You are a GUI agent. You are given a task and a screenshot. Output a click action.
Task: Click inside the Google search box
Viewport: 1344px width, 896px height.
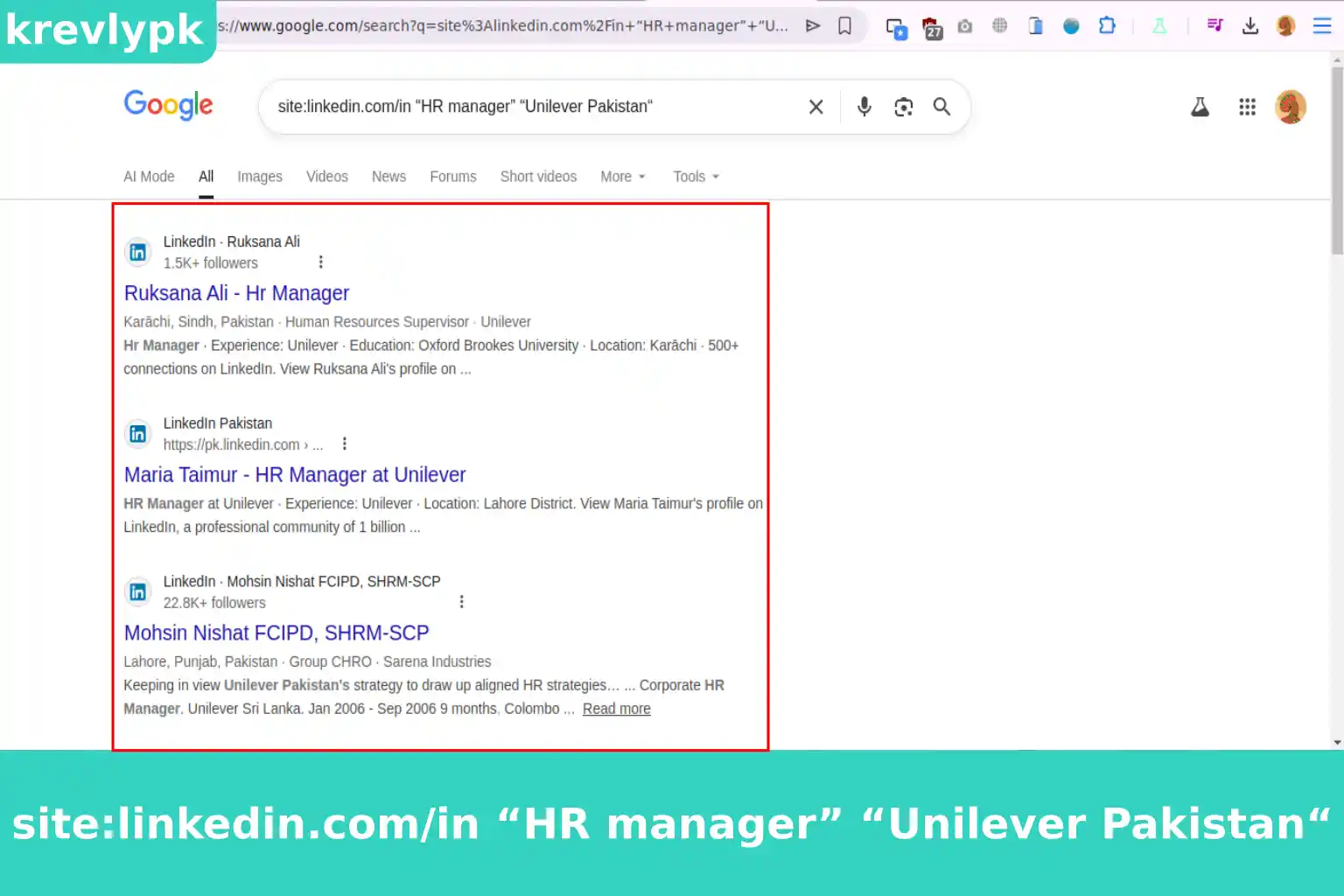(525, 107)
